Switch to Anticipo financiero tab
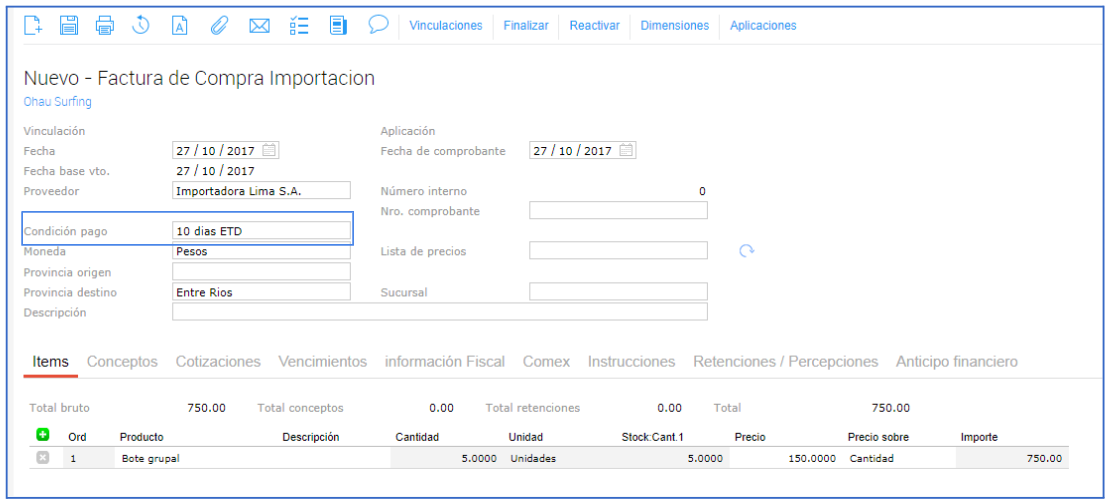The height and width of the screenshot is (502, 1112). coord(957,362)
